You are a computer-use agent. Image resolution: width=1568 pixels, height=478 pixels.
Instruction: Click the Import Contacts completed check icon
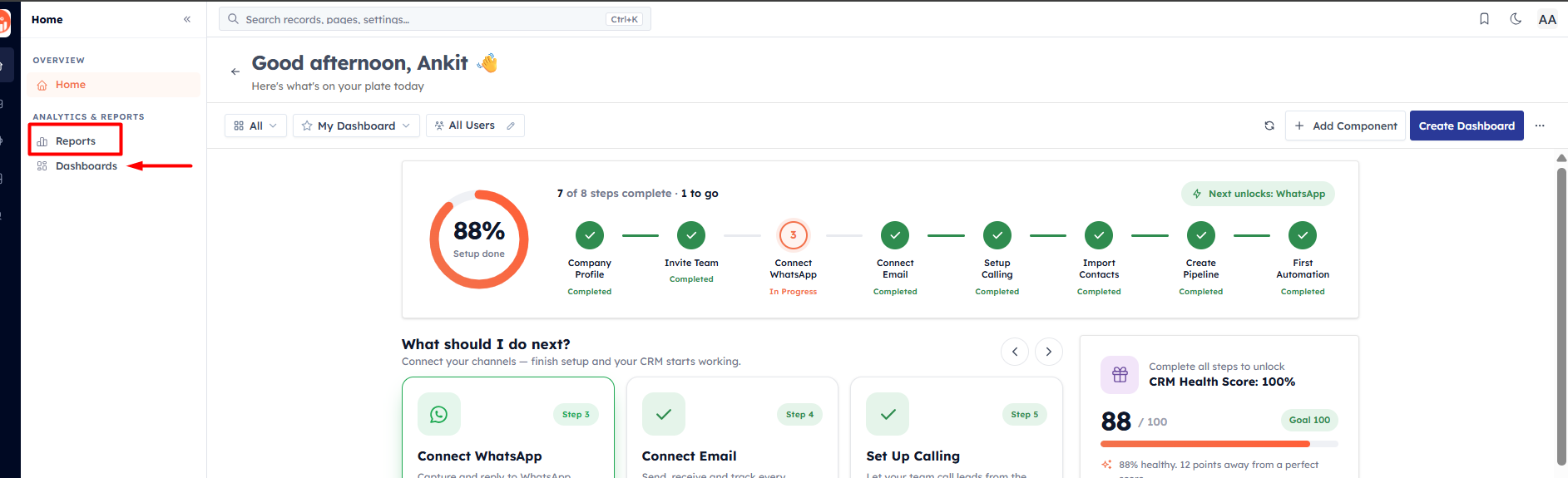1099,235
